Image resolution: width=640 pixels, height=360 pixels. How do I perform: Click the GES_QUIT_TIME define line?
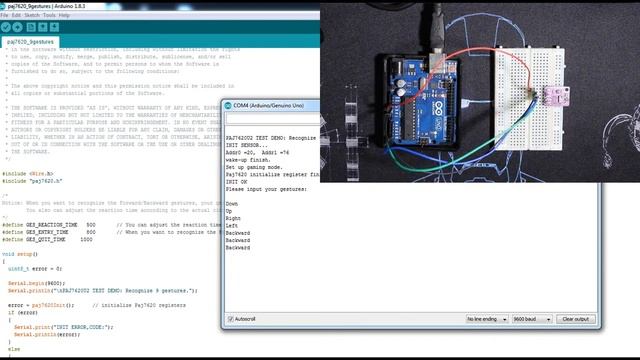(x=47, y=240)
